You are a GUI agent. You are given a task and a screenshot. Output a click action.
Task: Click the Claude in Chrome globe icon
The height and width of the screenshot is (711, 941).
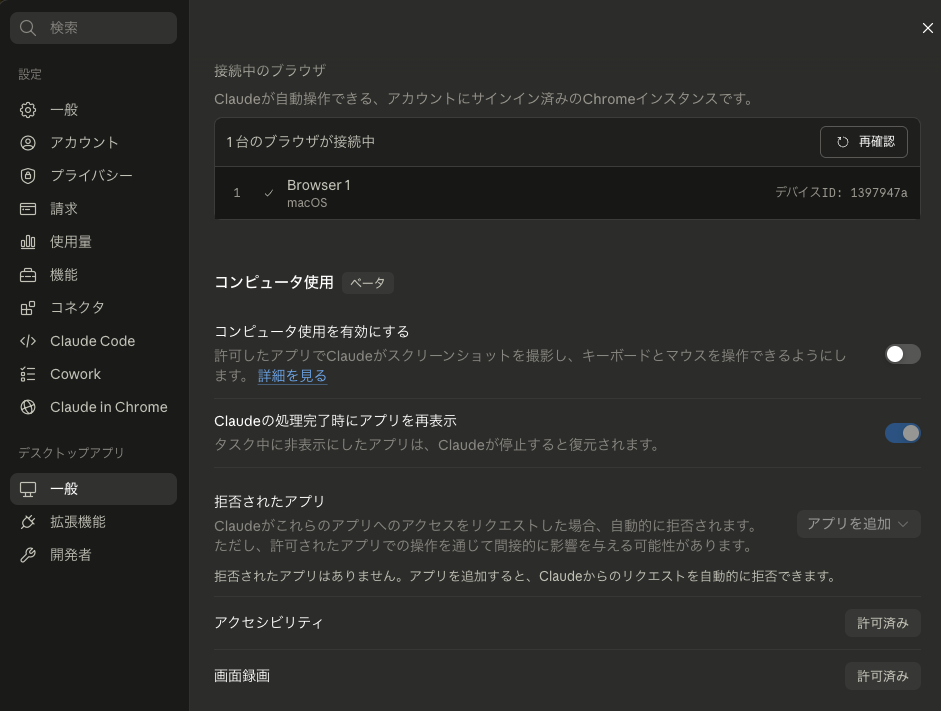[28, 407]
